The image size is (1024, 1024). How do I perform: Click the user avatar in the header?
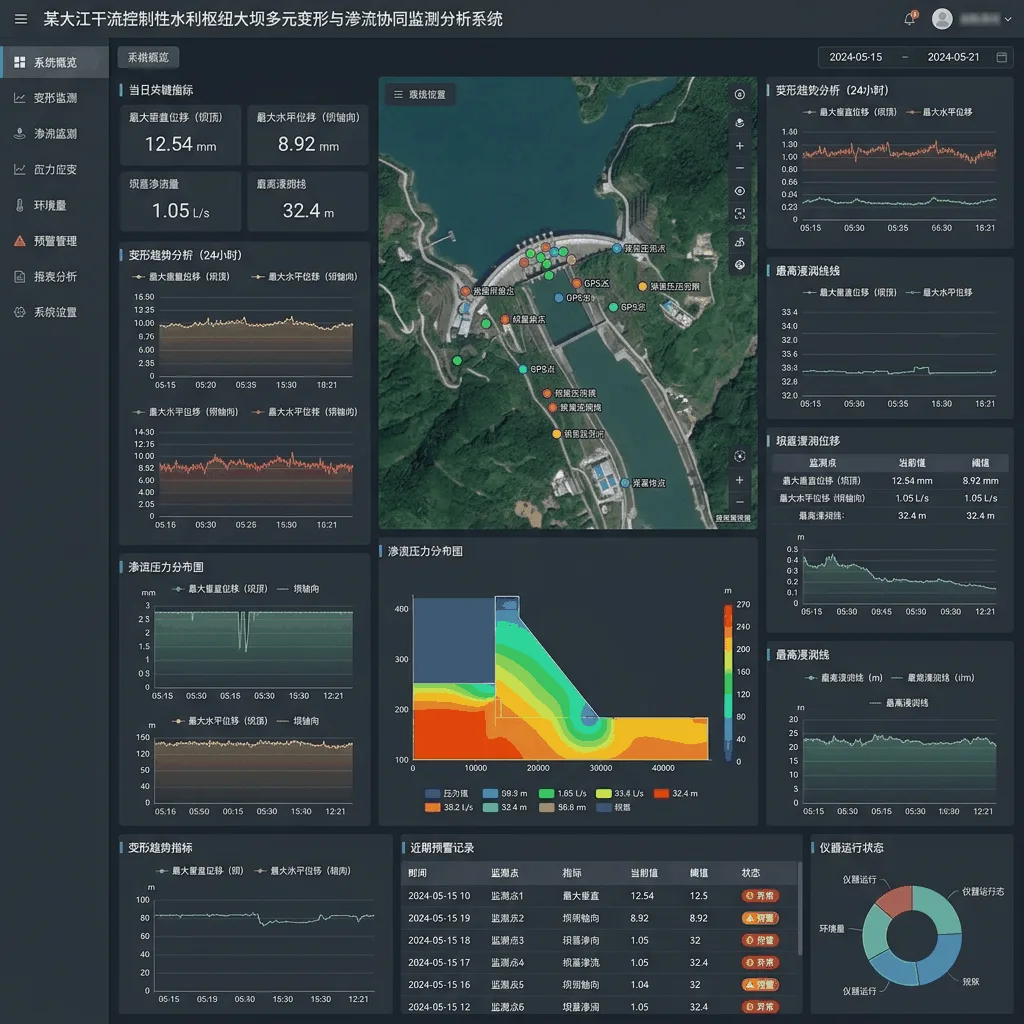point(942,19)
